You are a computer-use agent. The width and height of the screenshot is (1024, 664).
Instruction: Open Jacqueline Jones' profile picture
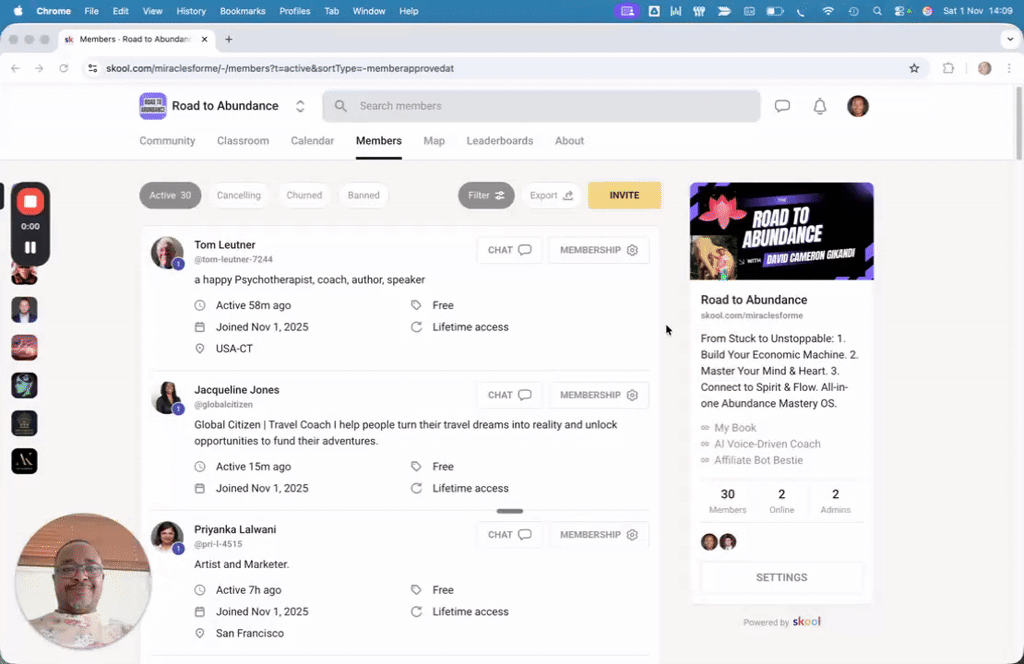point(167,398)
